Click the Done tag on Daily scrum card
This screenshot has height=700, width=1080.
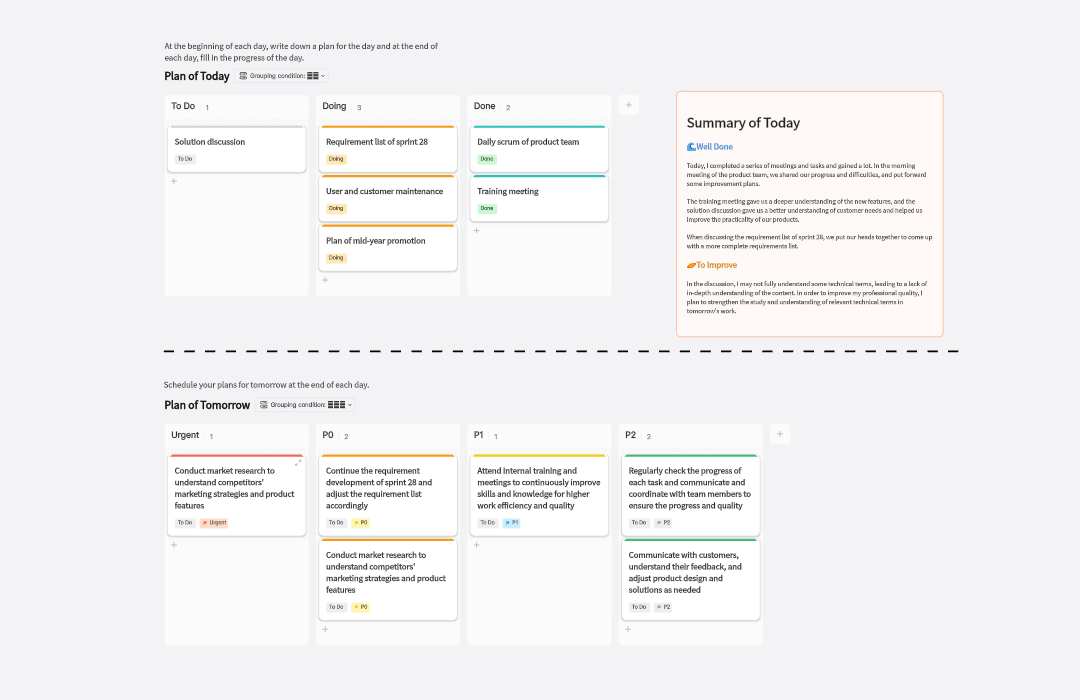[x=487, y=159]
